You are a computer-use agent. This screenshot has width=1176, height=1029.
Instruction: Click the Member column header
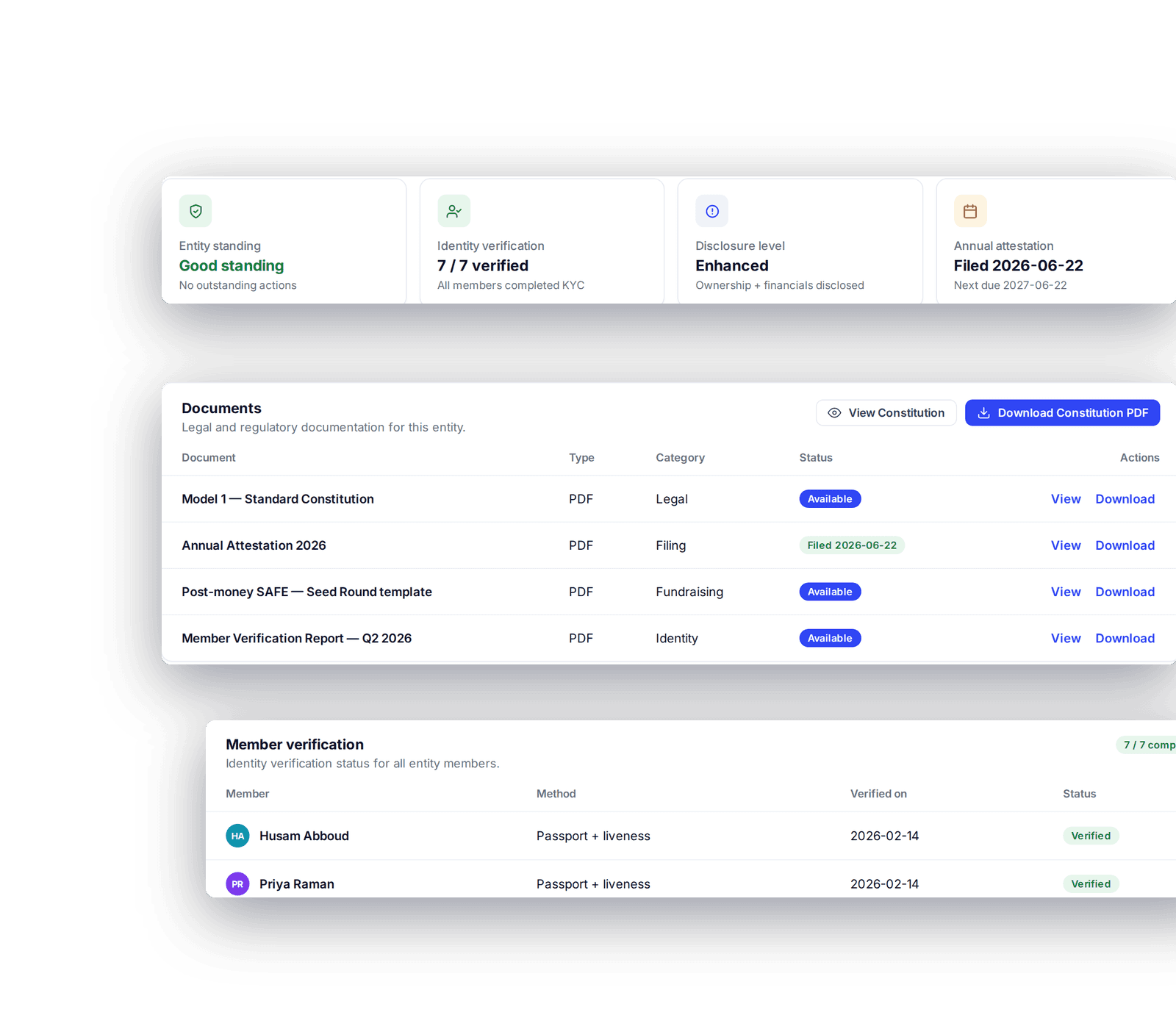coord(247,794)
